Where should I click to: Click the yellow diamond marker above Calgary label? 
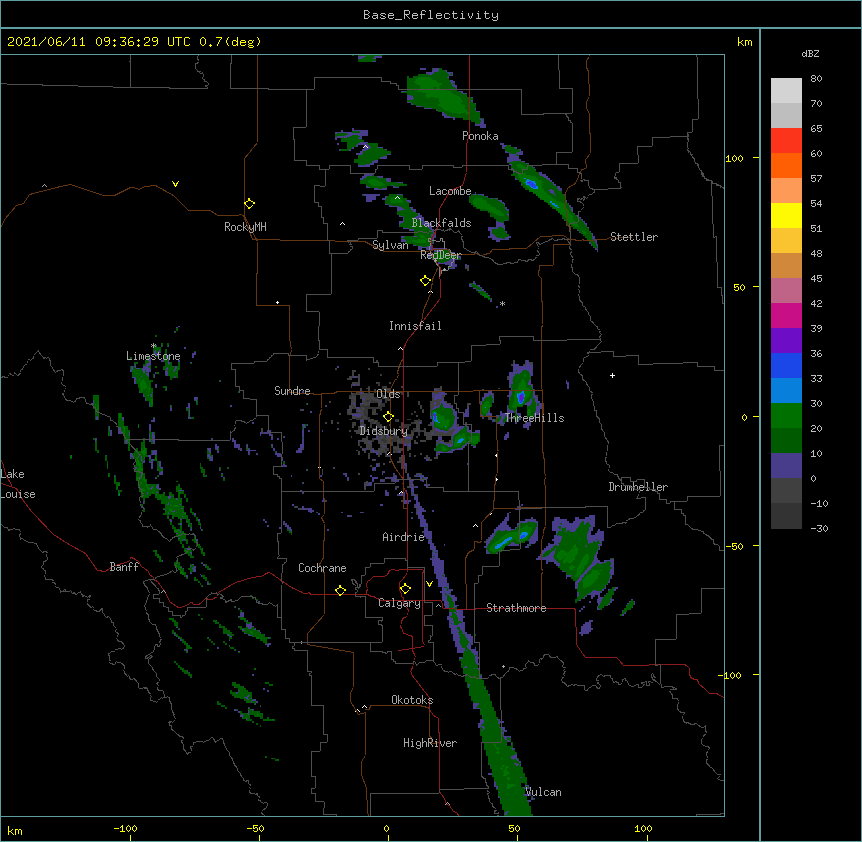pos(405,589)
